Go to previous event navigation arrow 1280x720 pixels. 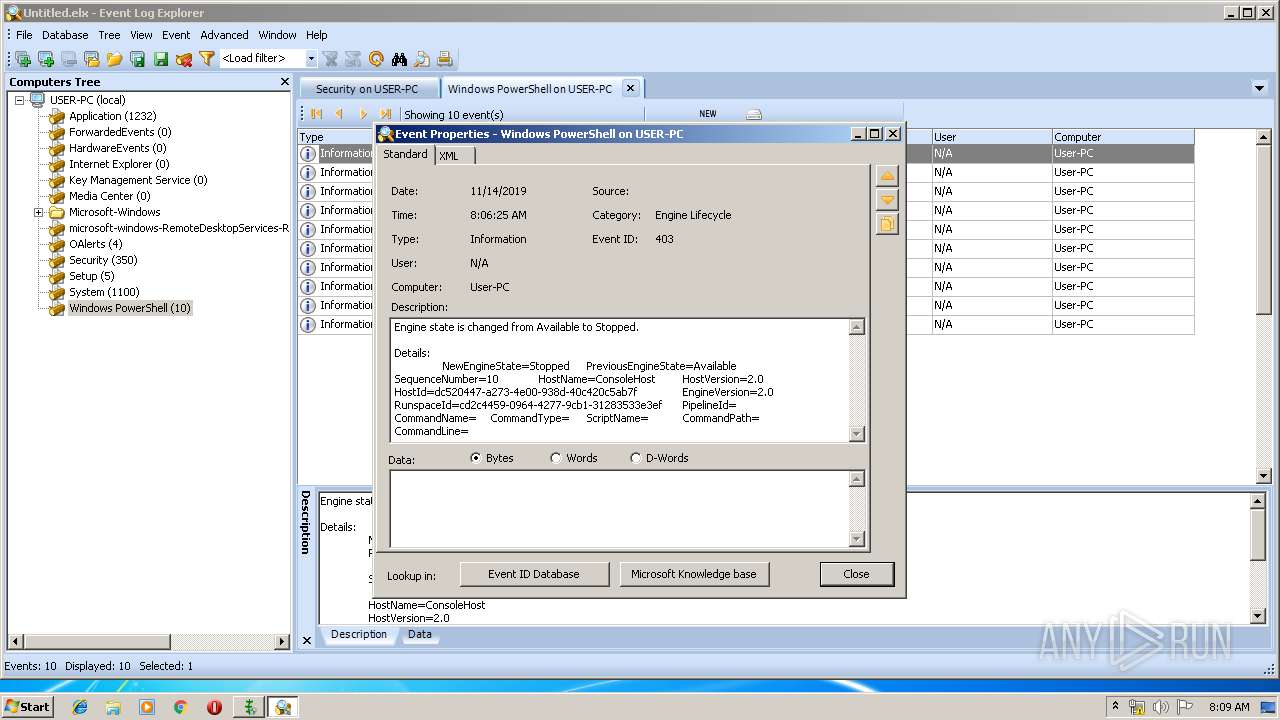[x=340, y=114]
